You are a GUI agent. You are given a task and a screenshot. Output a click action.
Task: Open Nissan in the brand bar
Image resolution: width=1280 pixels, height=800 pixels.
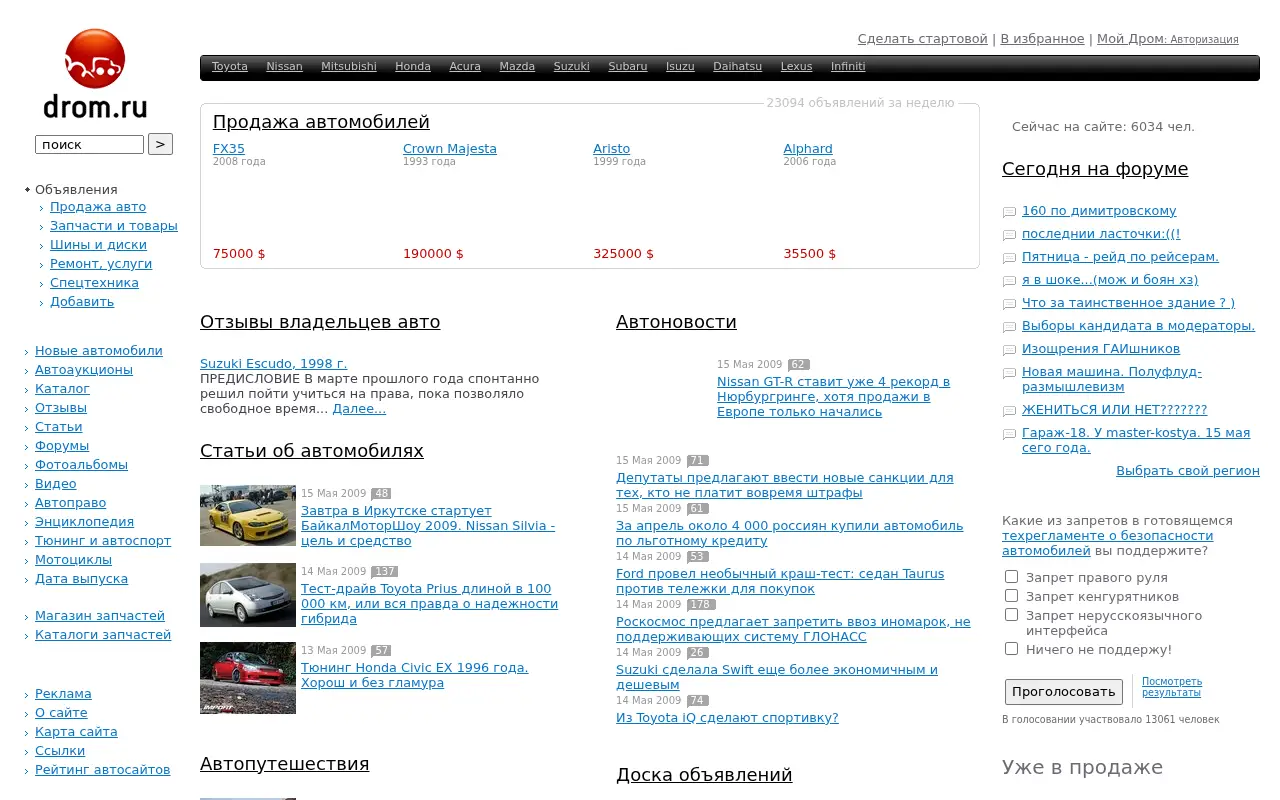(x=284, y=67)
